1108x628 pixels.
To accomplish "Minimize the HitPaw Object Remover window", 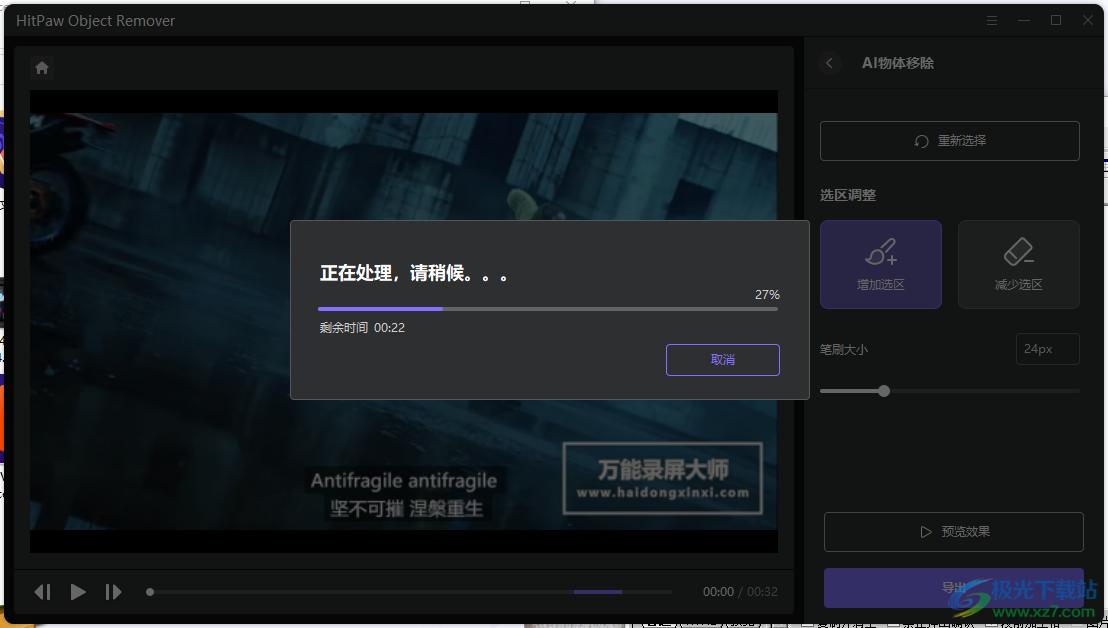I will click(1024, 20).
